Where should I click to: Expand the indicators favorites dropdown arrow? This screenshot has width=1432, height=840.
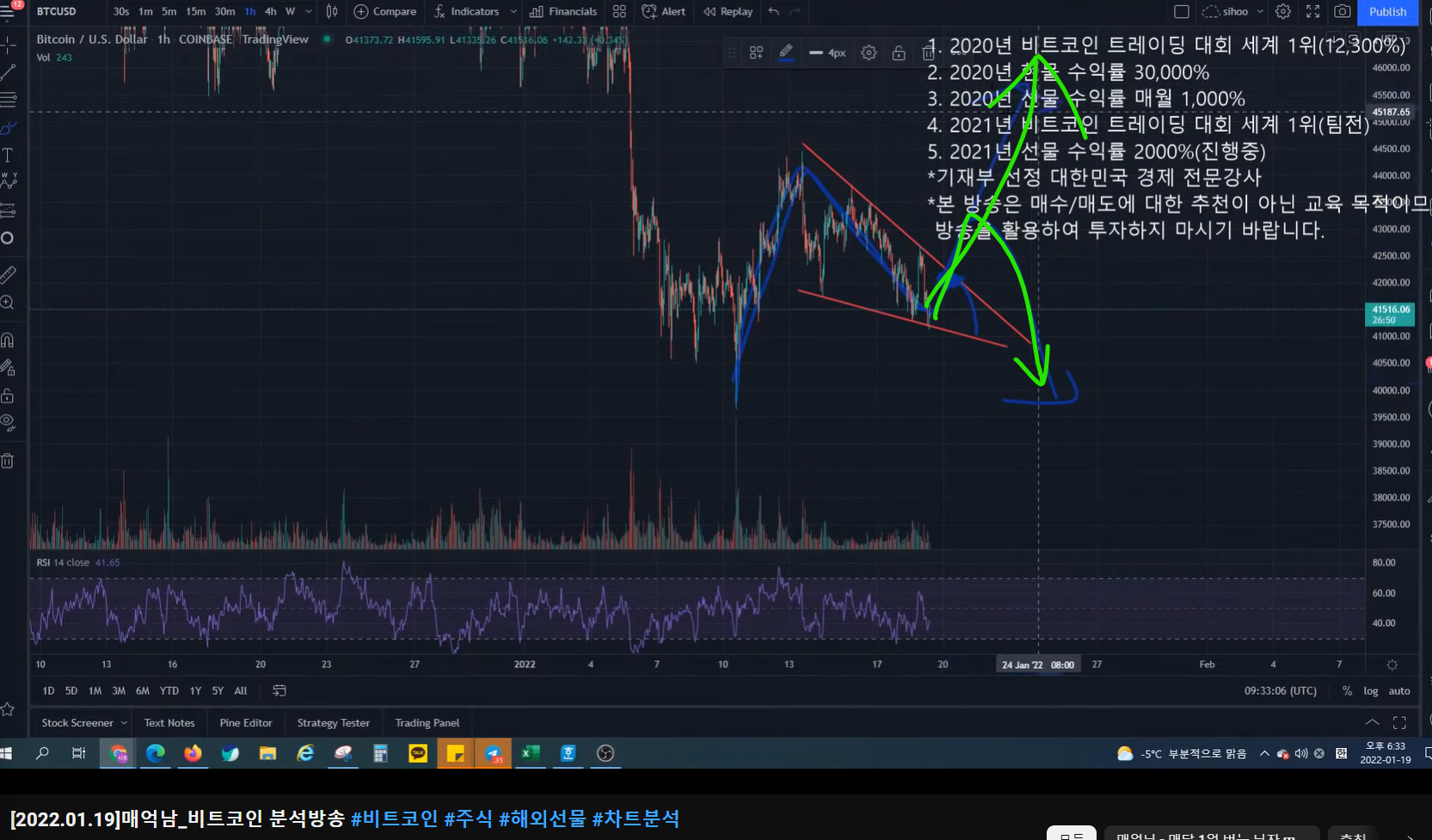(x=513, y=11)
